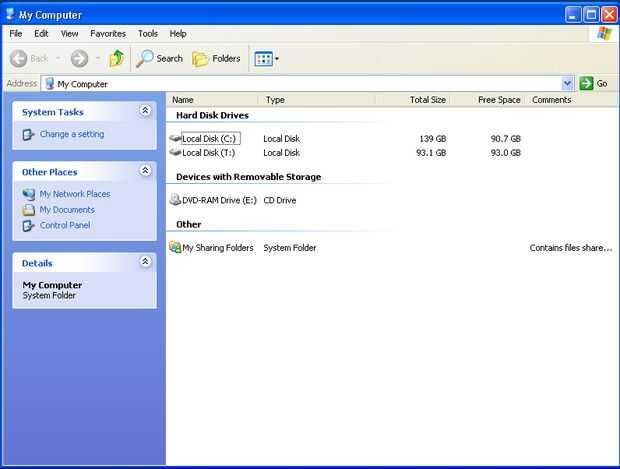Click Devices with Removable Storage heading
This screenshot has width=620, height=469.
[249, 177]
